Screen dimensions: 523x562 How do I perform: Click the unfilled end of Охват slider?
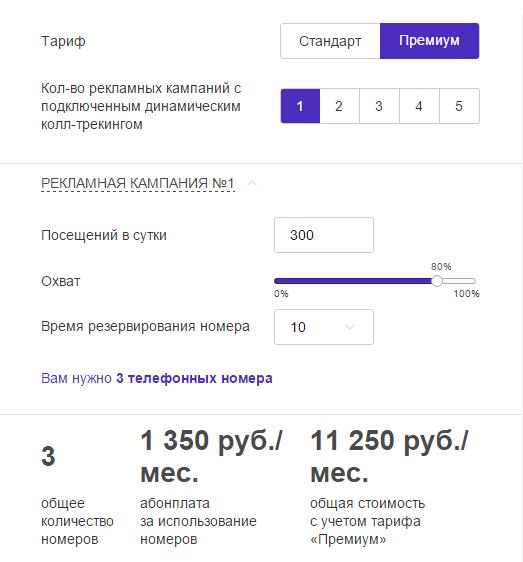(459, 281)
